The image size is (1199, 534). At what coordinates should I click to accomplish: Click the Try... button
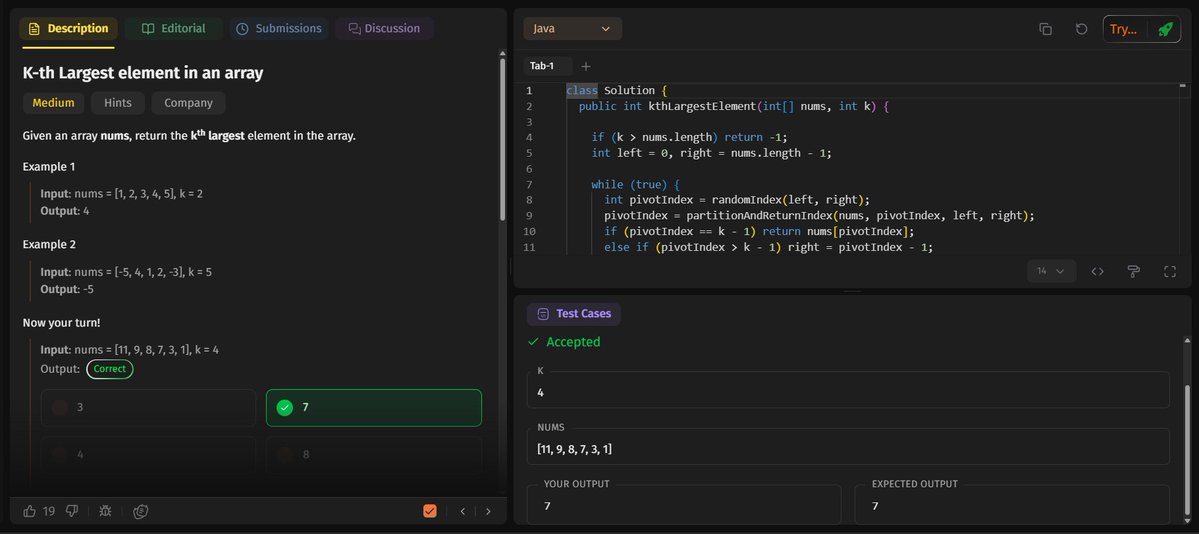tap(1124, 29)
